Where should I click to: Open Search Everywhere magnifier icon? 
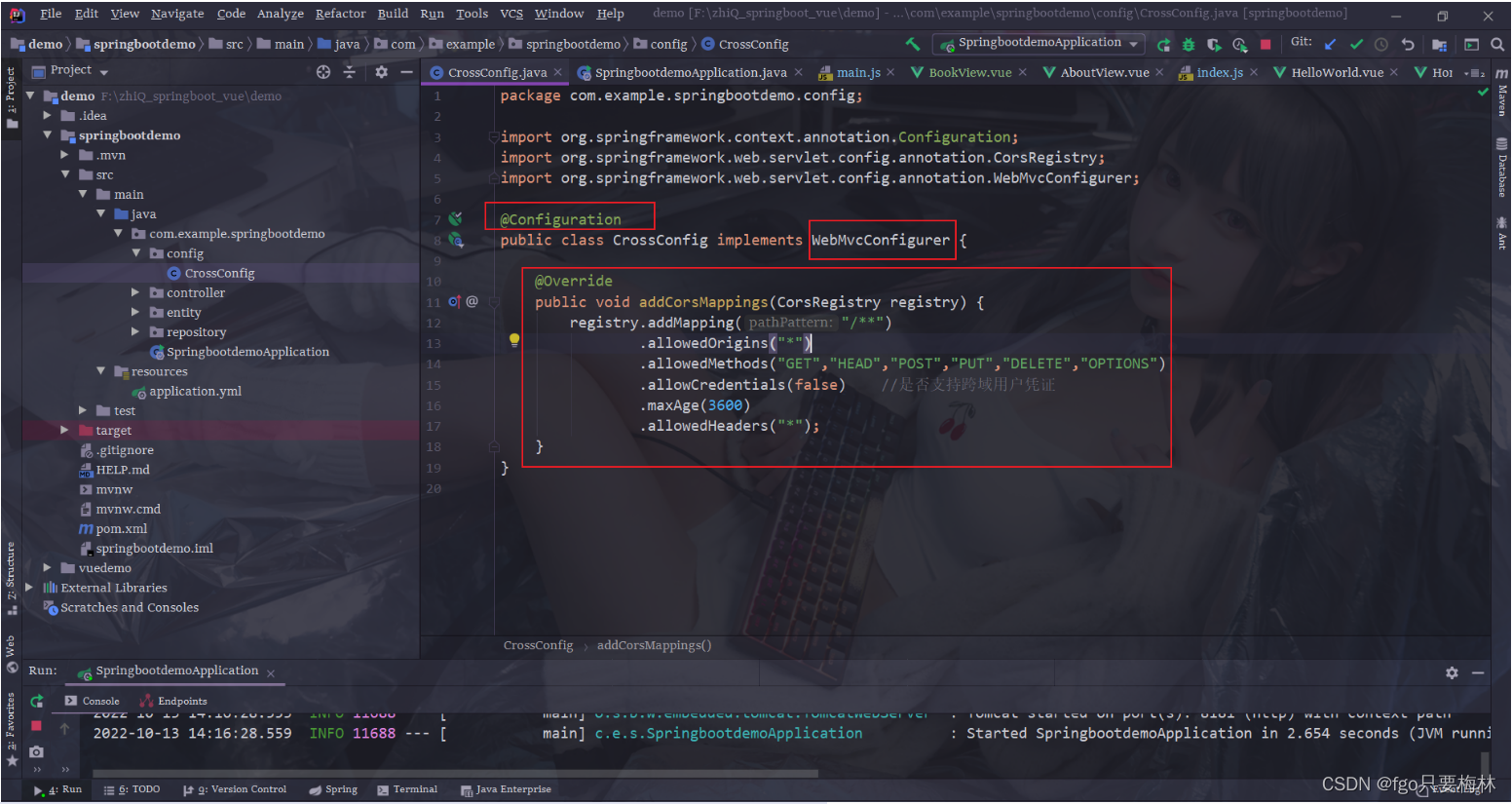pyautogui.click(x=1497, y=45)
